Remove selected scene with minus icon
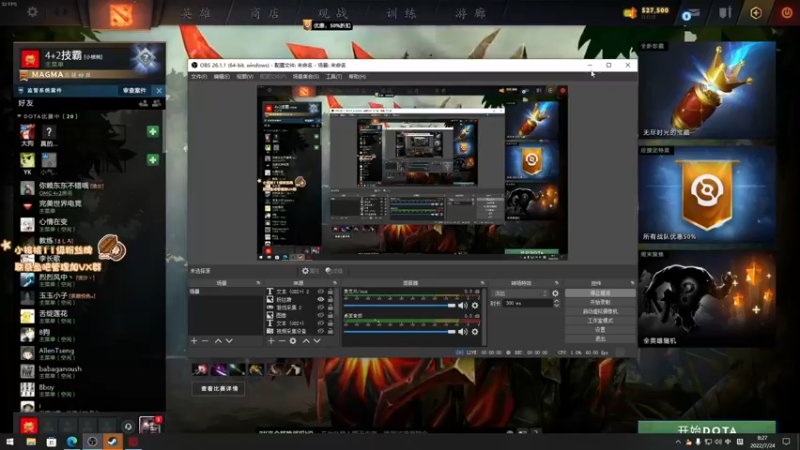This screenshot has width=800, height=450. click(205, 340)
